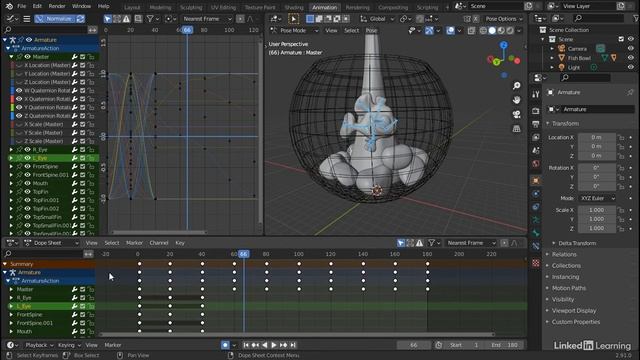
Task: Expand Motion Paths panel
Action: pos(569,288)
